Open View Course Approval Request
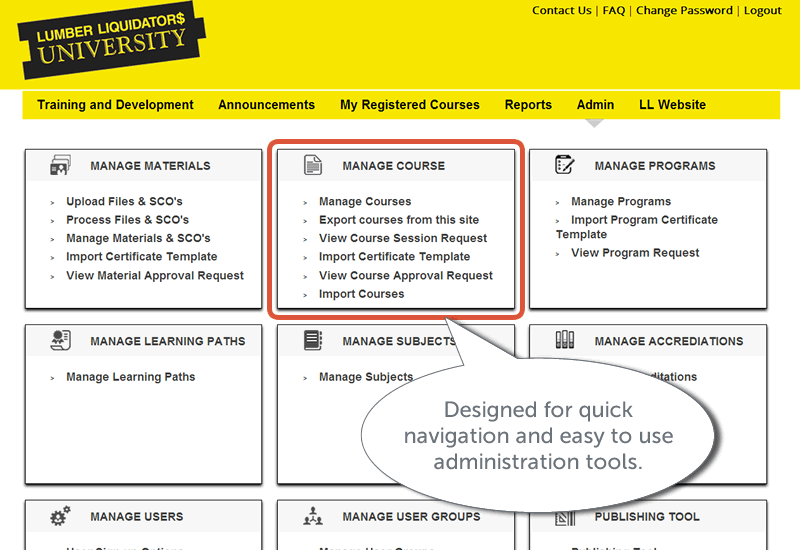This screenshot has width=800, height=550. [406, 275]
